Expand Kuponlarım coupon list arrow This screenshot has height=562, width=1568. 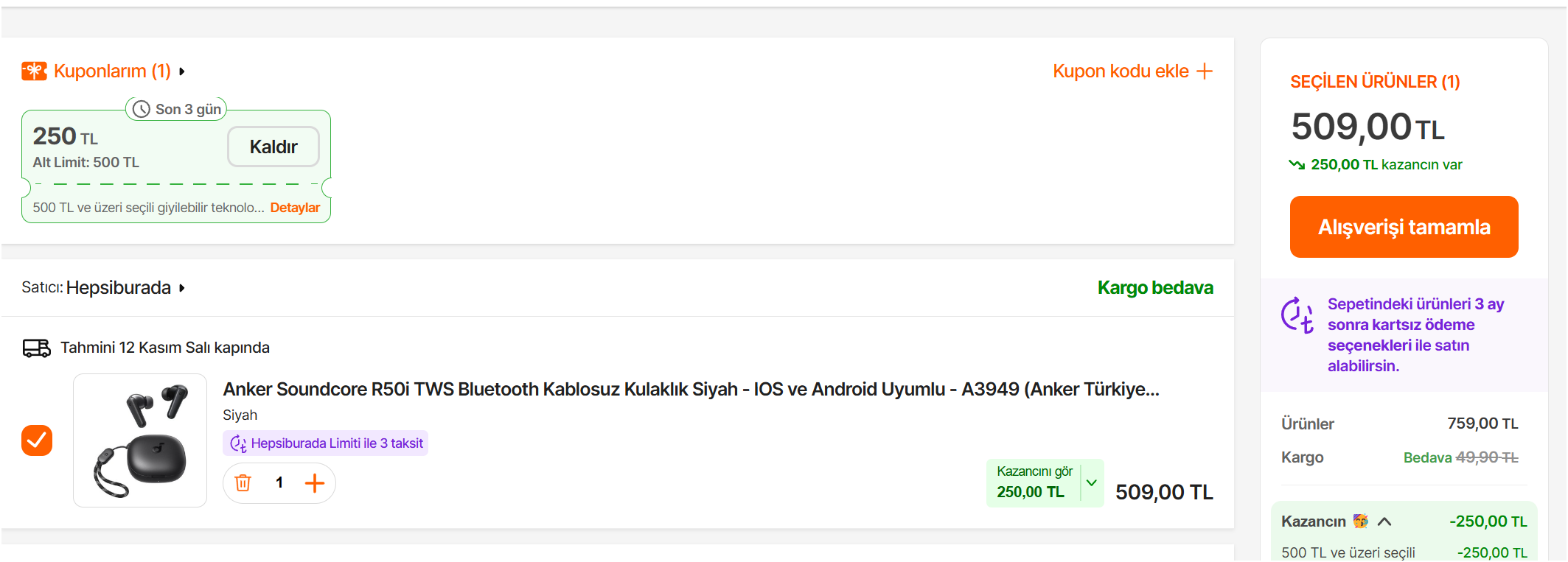(182, 71)
